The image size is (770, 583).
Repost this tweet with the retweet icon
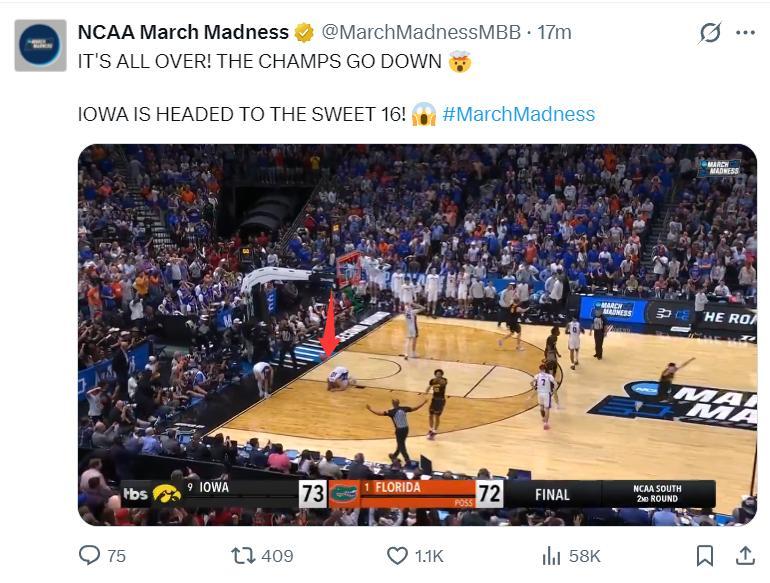(x=243, y=555)
